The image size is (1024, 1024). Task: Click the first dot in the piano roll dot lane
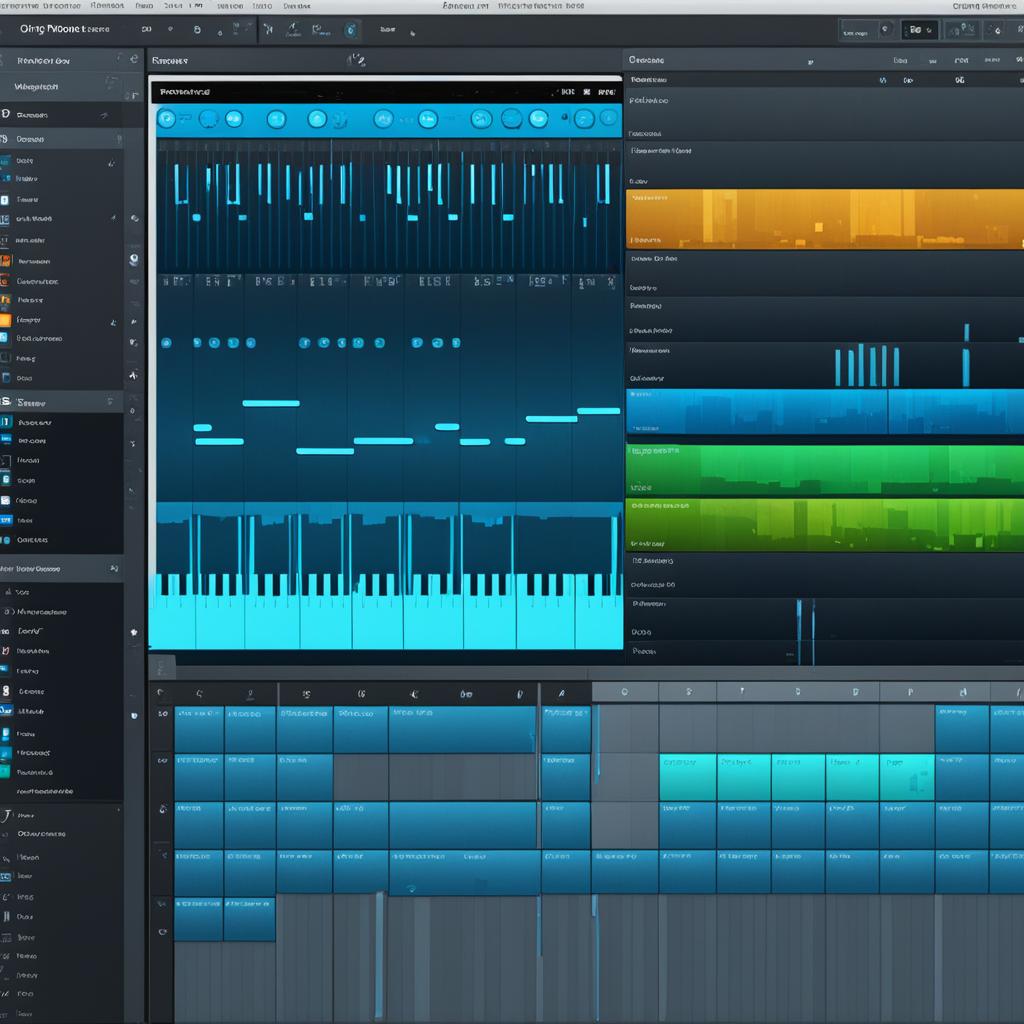click(167, 343)
